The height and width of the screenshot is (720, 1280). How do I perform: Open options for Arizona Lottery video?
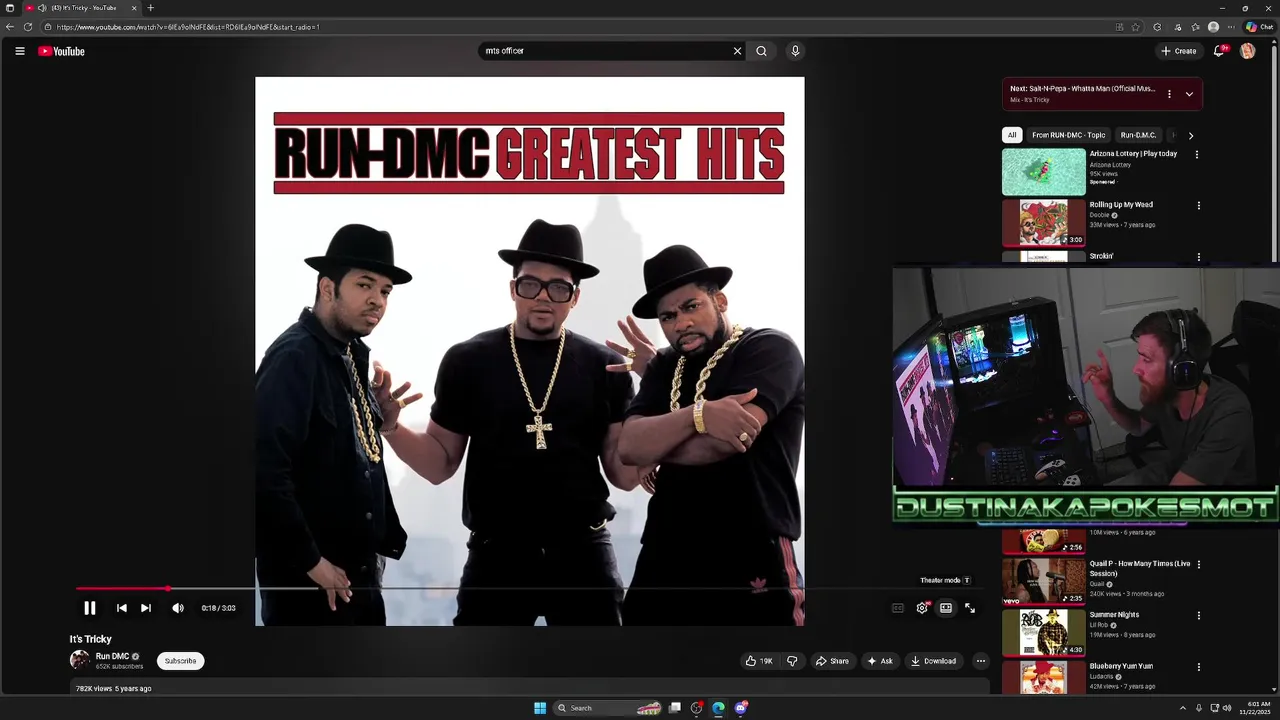click(x=1197, y=155)
